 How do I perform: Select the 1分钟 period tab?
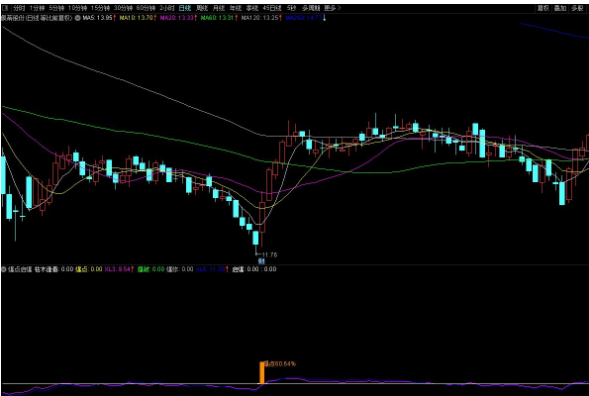[37, 8]
